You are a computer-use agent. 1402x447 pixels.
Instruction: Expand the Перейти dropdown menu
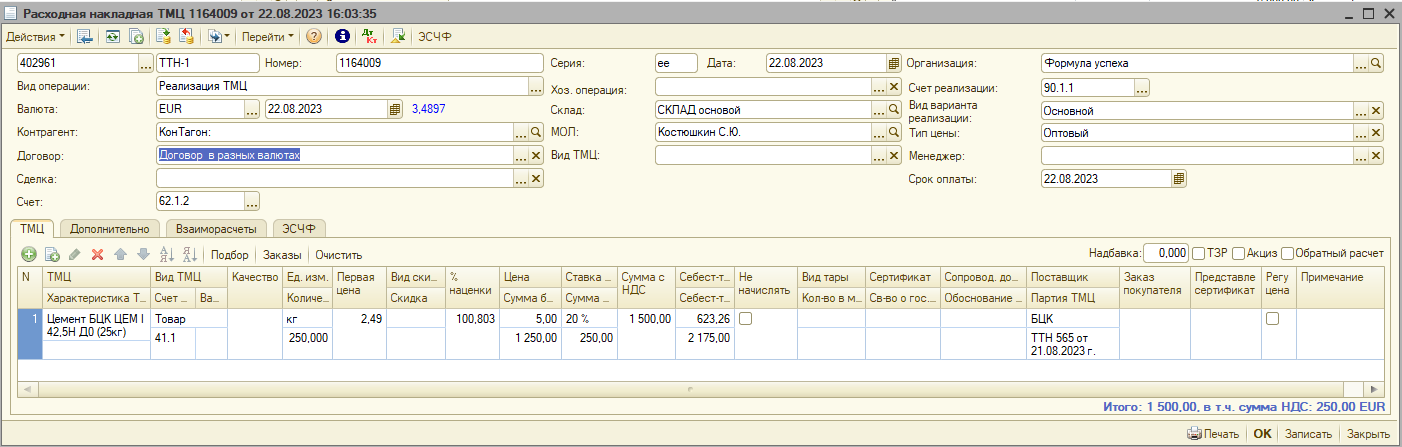click(x=267, y=36)
